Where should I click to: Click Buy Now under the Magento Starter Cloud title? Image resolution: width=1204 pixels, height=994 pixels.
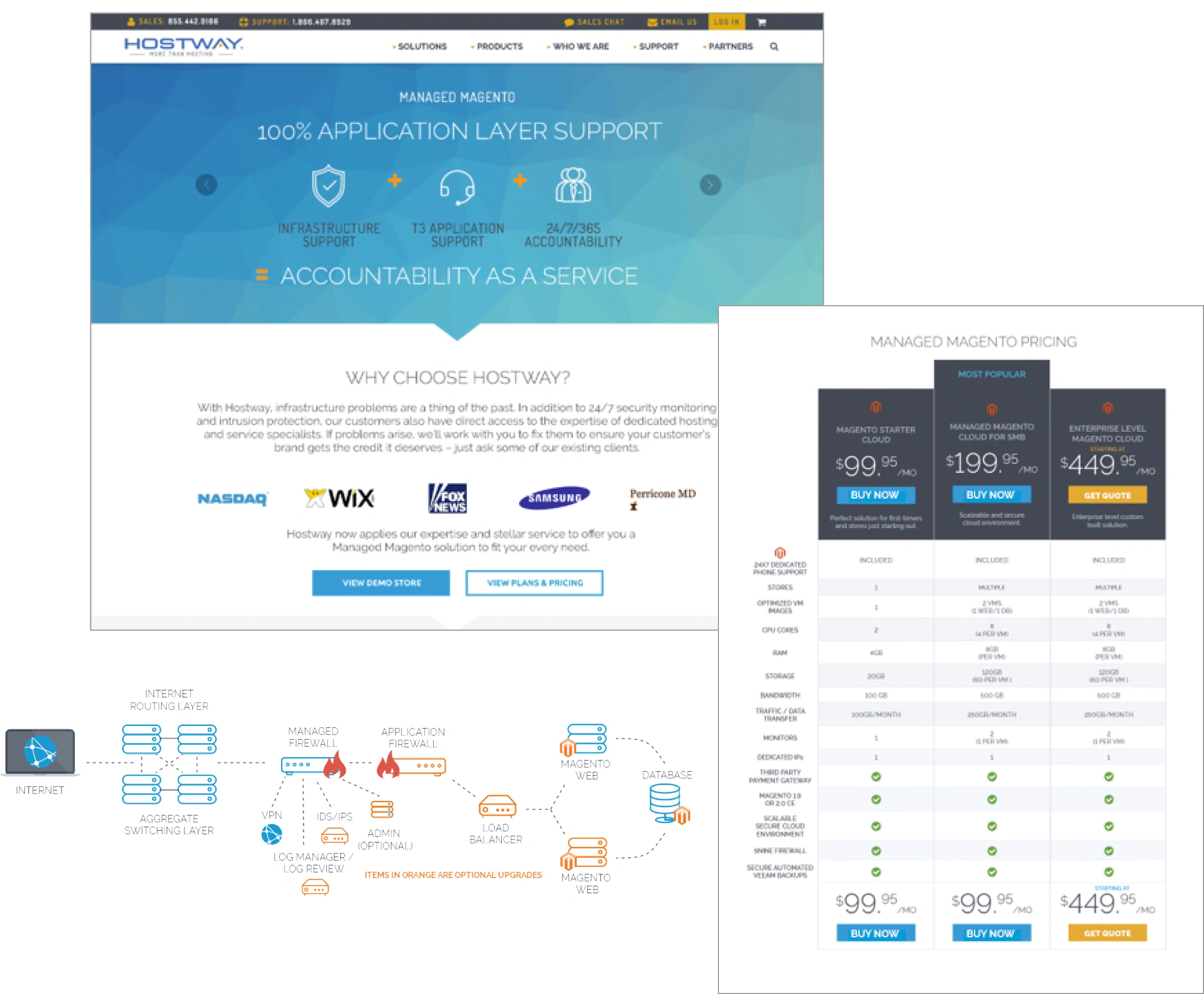876,494
